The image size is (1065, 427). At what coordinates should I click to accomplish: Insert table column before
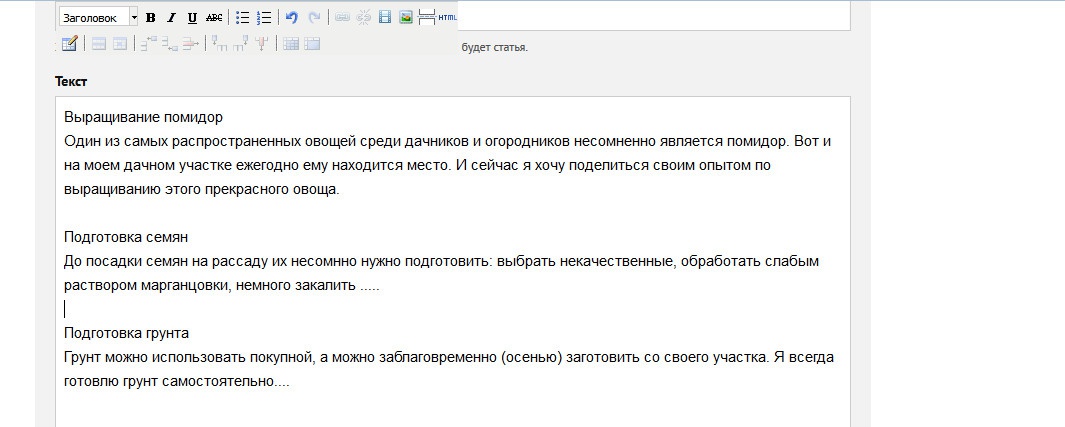219,44
